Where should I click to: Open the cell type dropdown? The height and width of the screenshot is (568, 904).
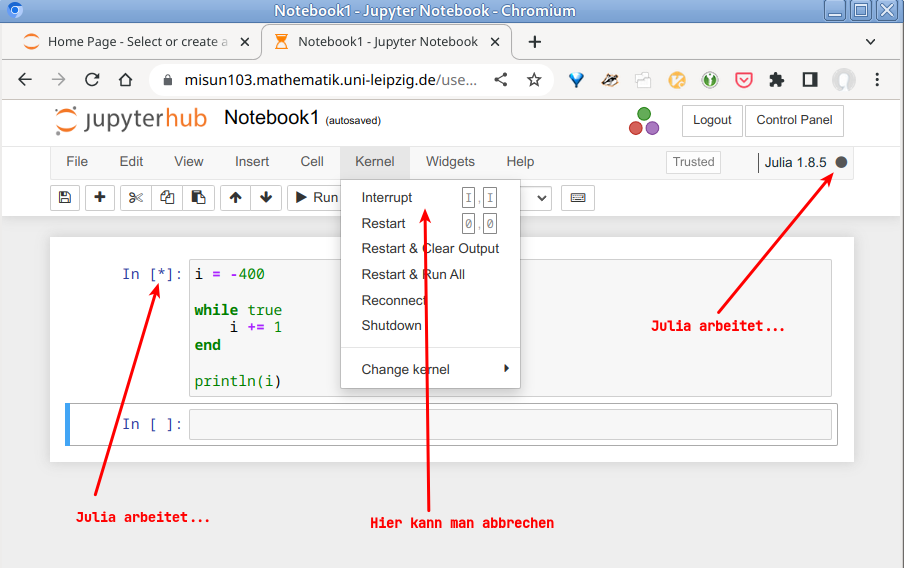click(x=536, y=198)
